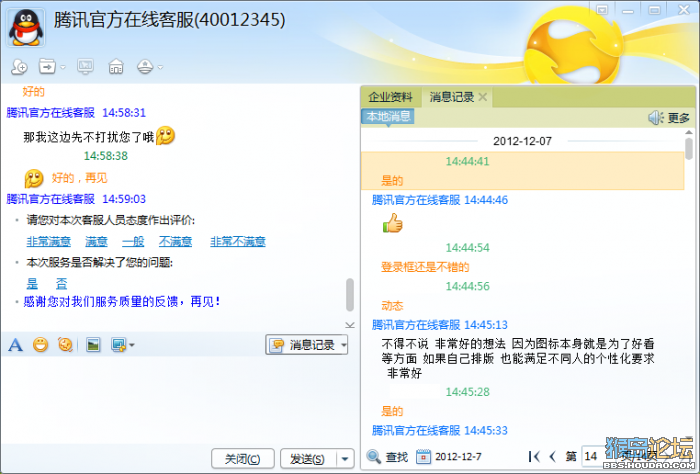Click the house-shaped toolbar icon

tap(116, 67)
